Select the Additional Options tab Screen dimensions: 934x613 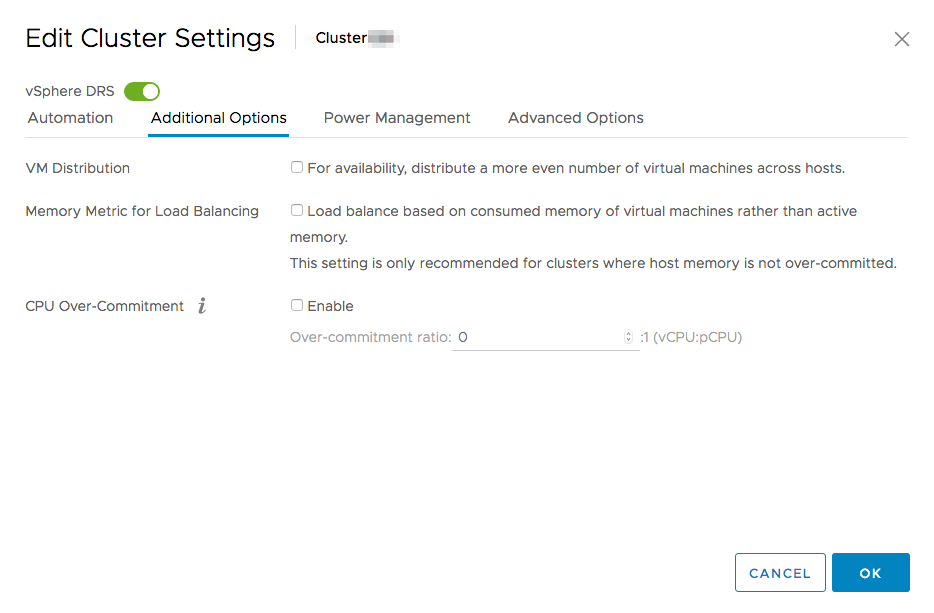218,118
